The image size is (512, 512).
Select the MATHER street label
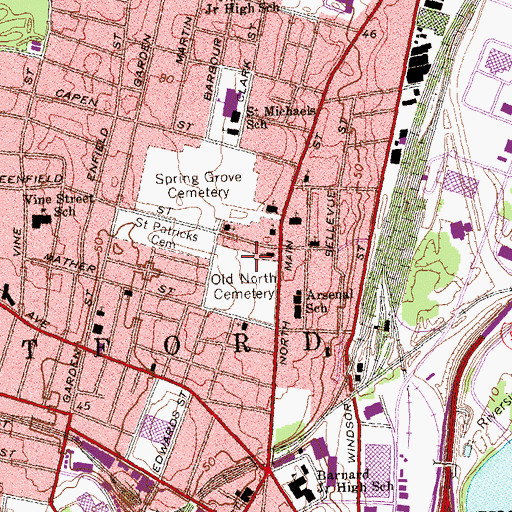pos(70,263)
